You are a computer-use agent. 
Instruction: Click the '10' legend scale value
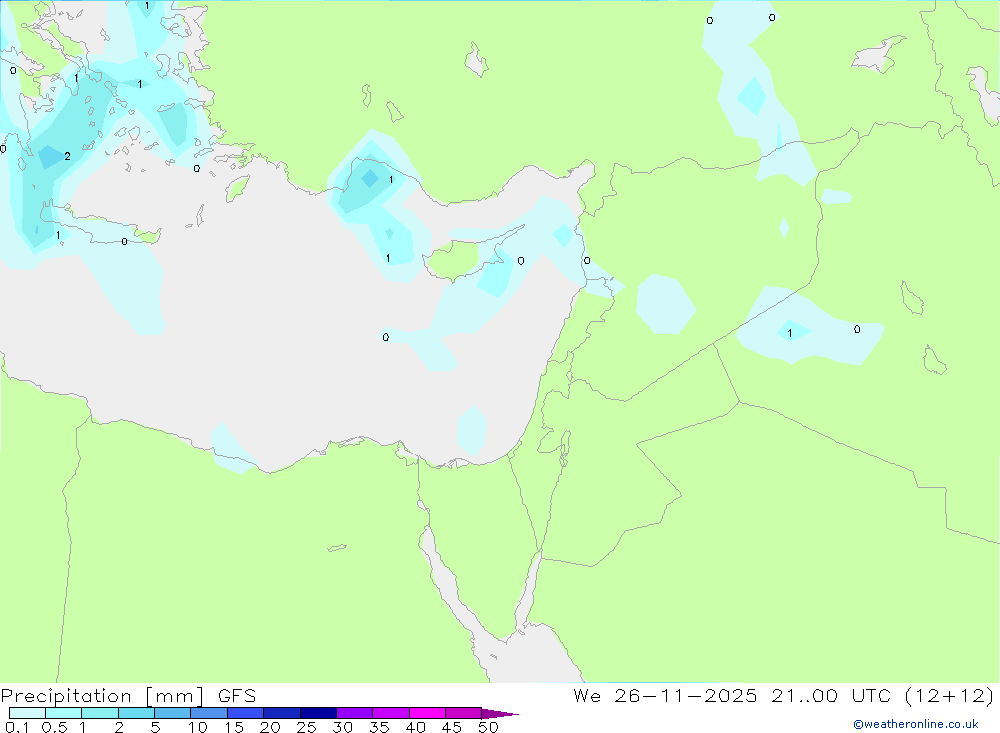[x=198, y=727]
